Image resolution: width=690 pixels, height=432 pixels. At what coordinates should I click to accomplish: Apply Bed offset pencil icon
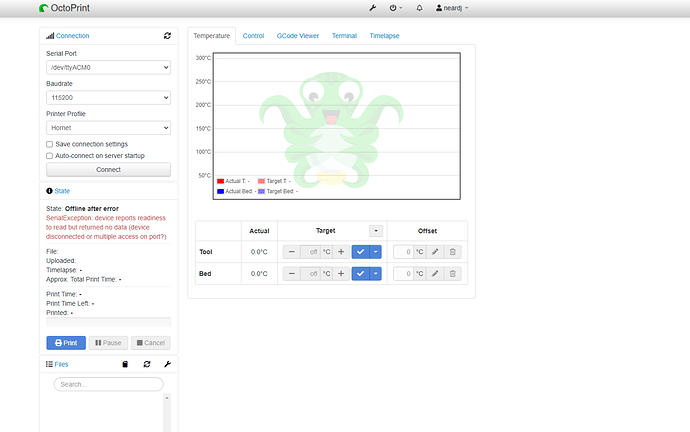tap(435, 274)
